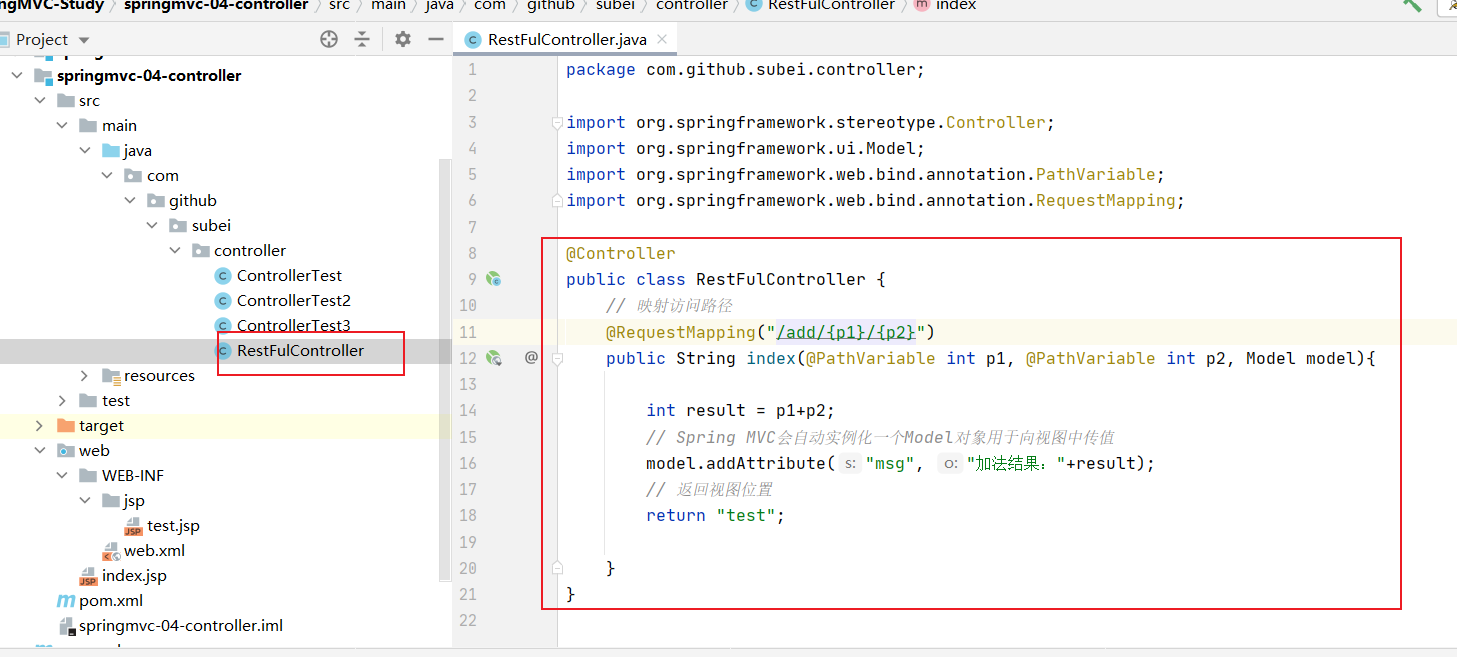Viewport: 1457px width, 657px height.
Task: Click the Spring bean gutter icon on line 9
Action: tap(493, 280)
